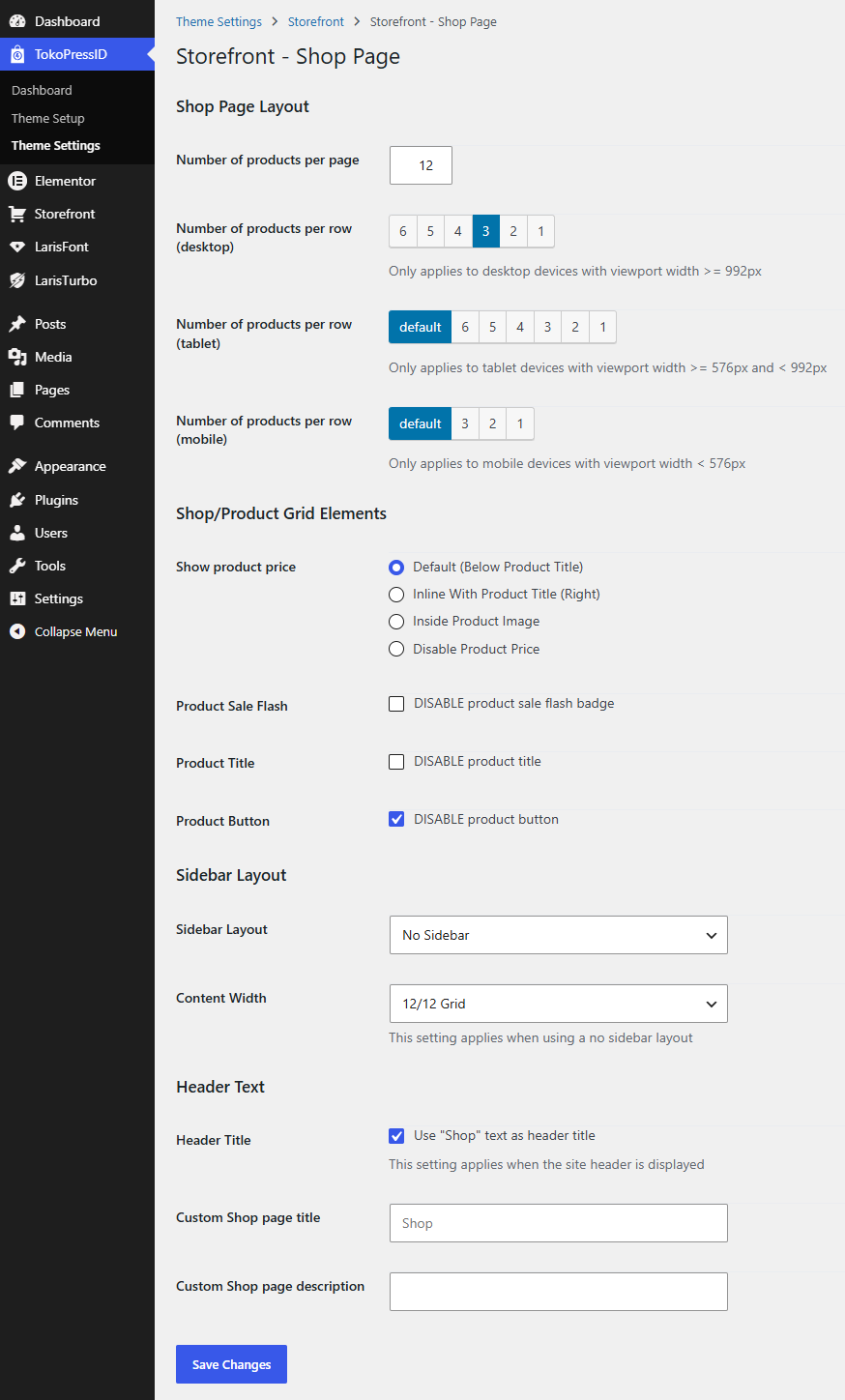Viewport: 845px width, 1400px height.
Task: Click the Appearance brush icon
Action: pyautogui.click(x=17, y=466)
